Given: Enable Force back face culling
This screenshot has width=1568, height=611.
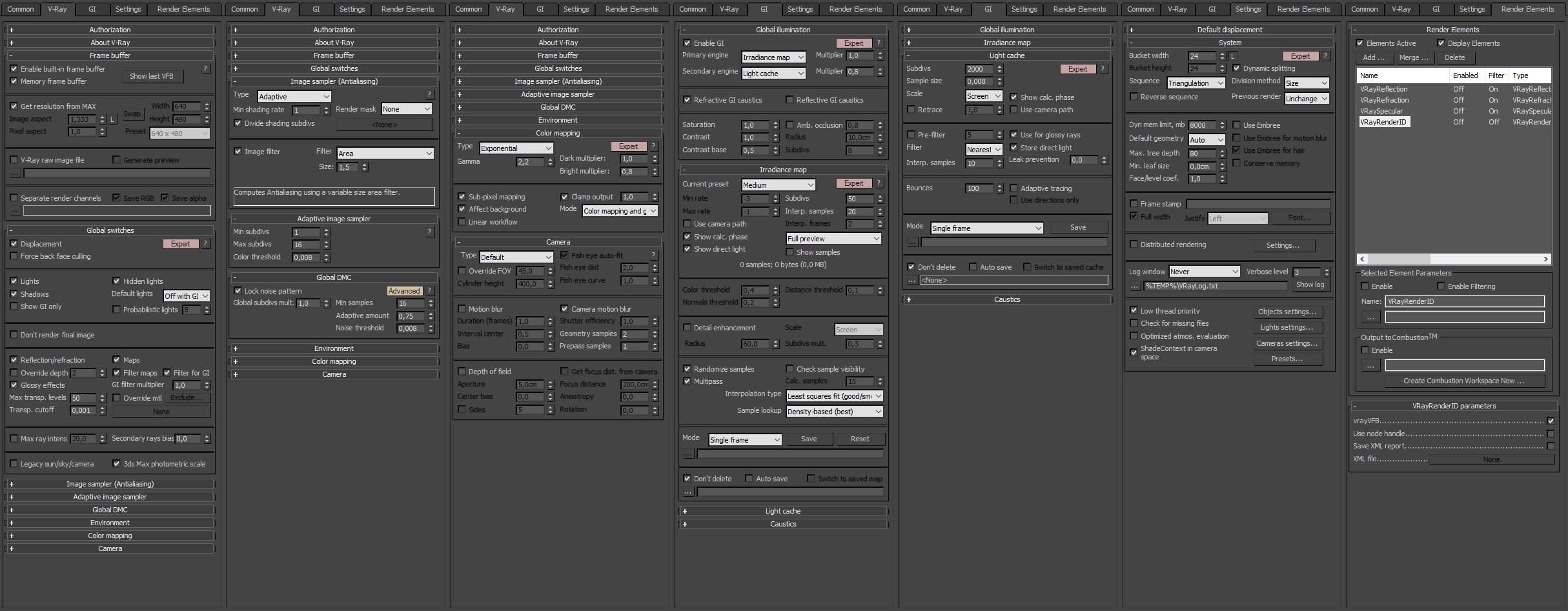Looking at the screenshot, I should [x=14, y=256].
